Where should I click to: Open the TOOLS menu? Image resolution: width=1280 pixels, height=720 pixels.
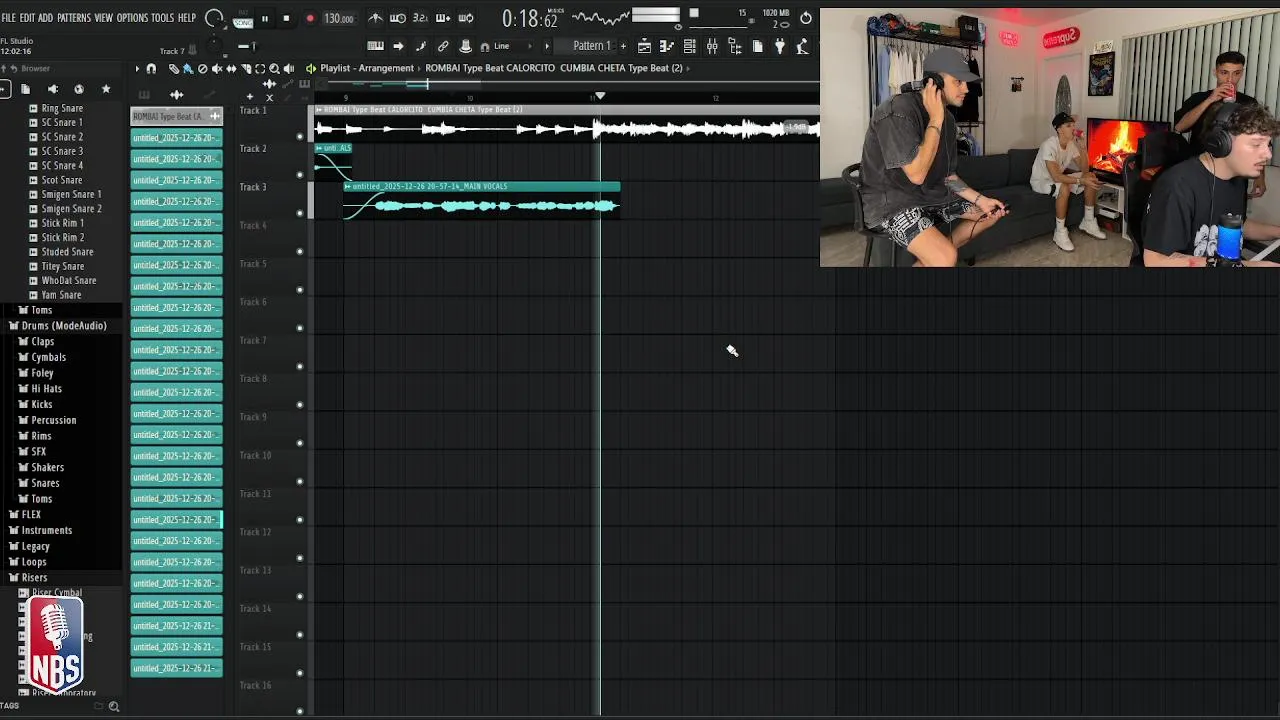click(162, 18)
